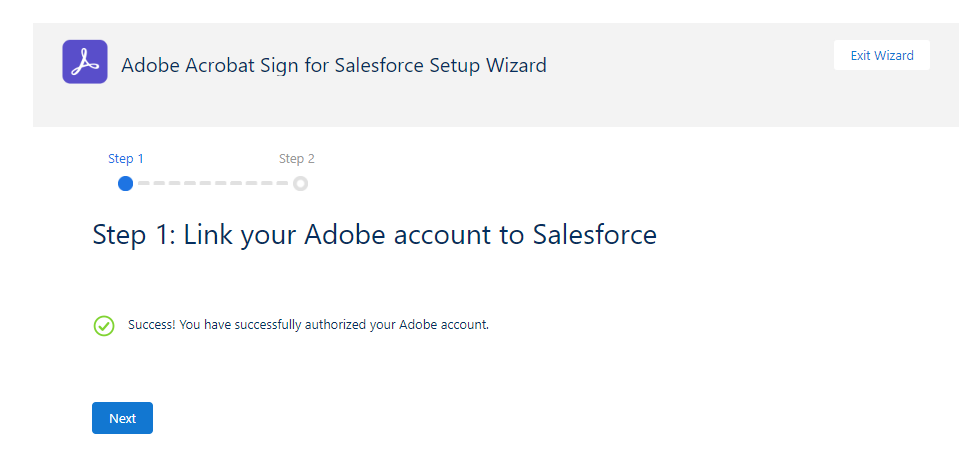The height and width of the screenshot is (453, 979).
Task: Select the Step 1 label in progress tracker
Action: click(126, 158)
